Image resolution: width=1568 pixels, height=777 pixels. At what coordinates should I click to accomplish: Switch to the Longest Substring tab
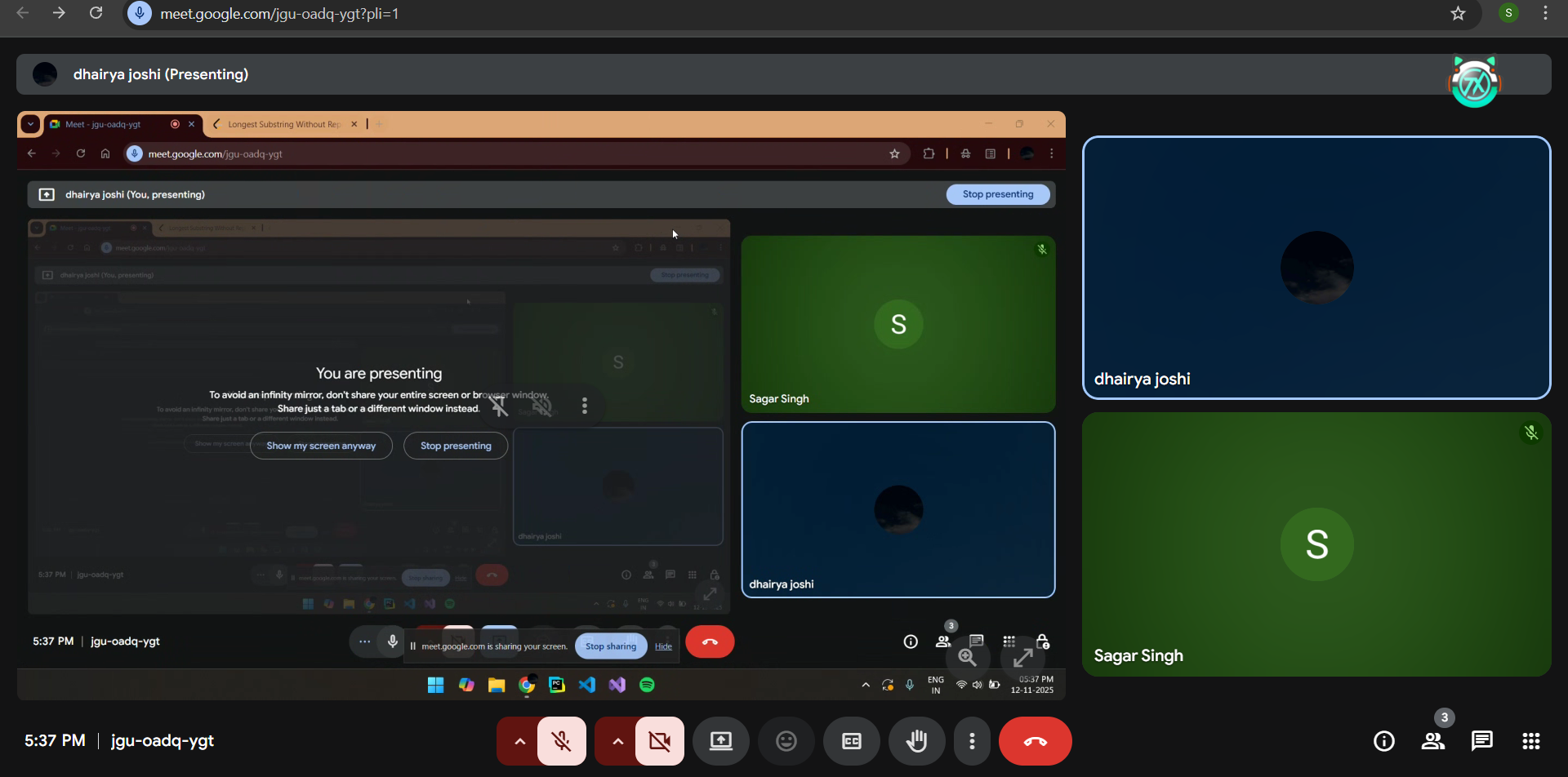tap(282, 124)
